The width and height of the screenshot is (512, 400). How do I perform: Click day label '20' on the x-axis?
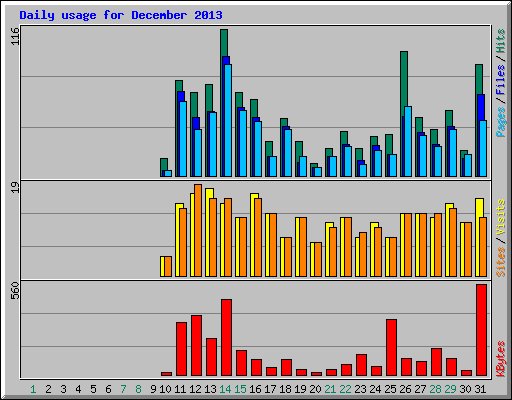coord(315,389)
